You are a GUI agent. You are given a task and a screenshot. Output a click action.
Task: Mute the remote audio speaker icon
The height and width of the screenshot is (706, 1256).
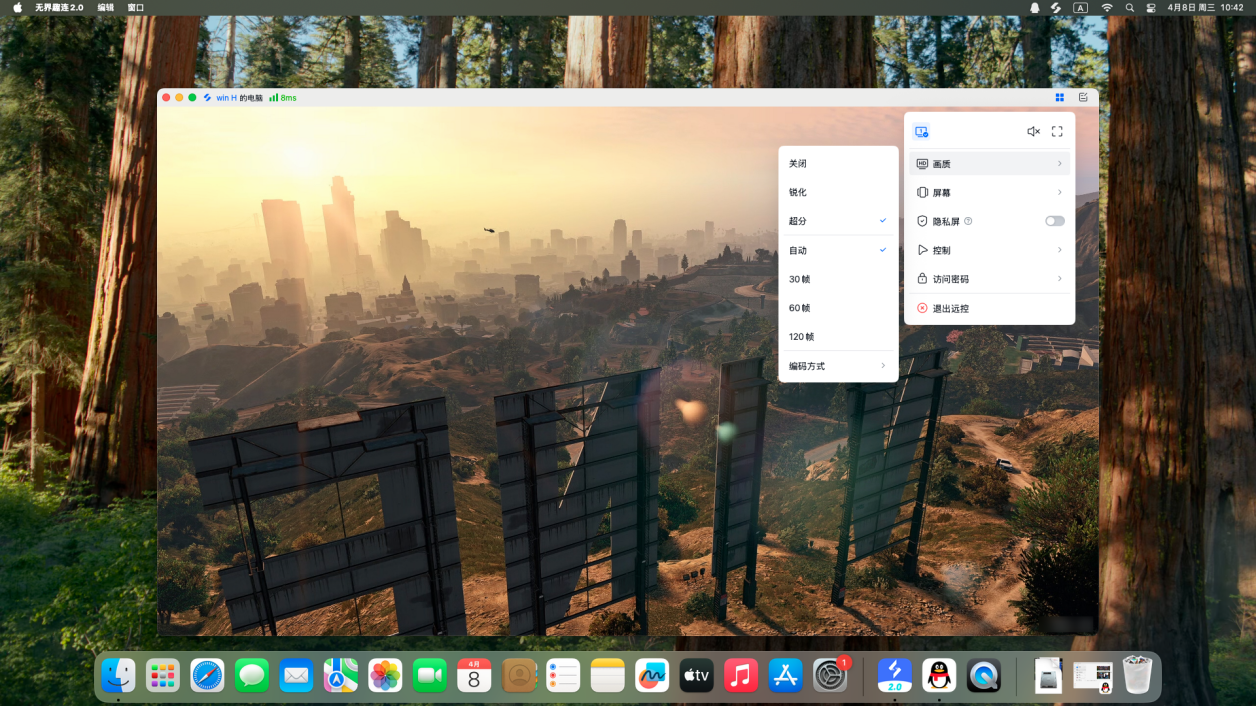tap(1033, 131)
